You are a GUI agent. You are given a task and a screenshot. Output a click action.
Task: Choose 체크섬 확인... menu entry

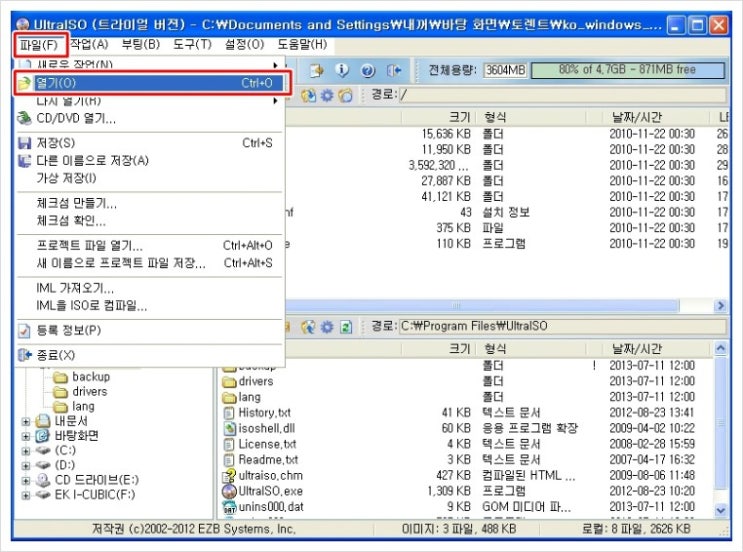click(151, 220)
